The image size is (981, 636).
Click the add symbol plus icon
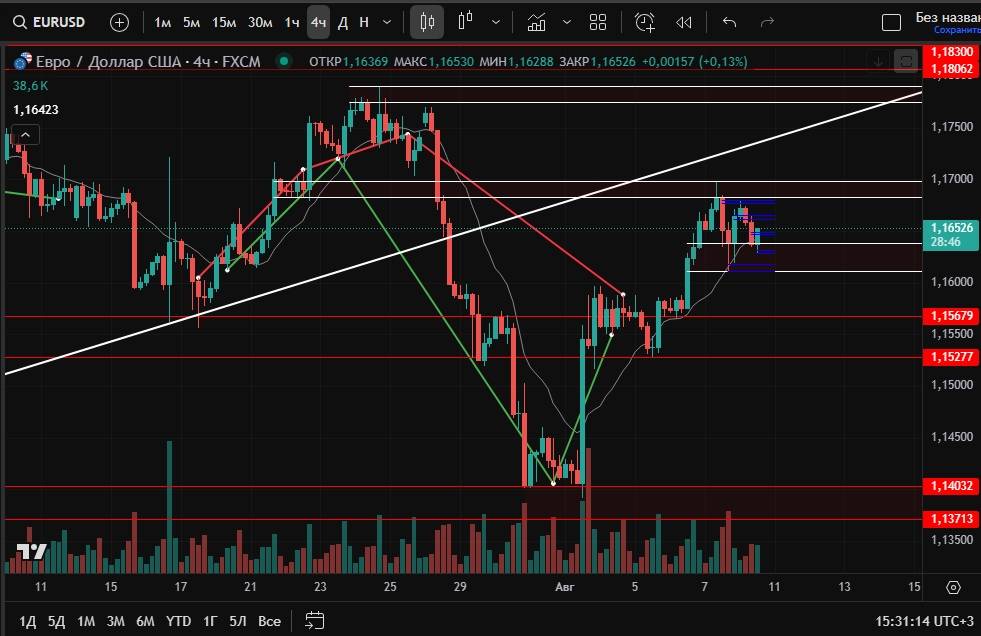click(x=119, y=22)
